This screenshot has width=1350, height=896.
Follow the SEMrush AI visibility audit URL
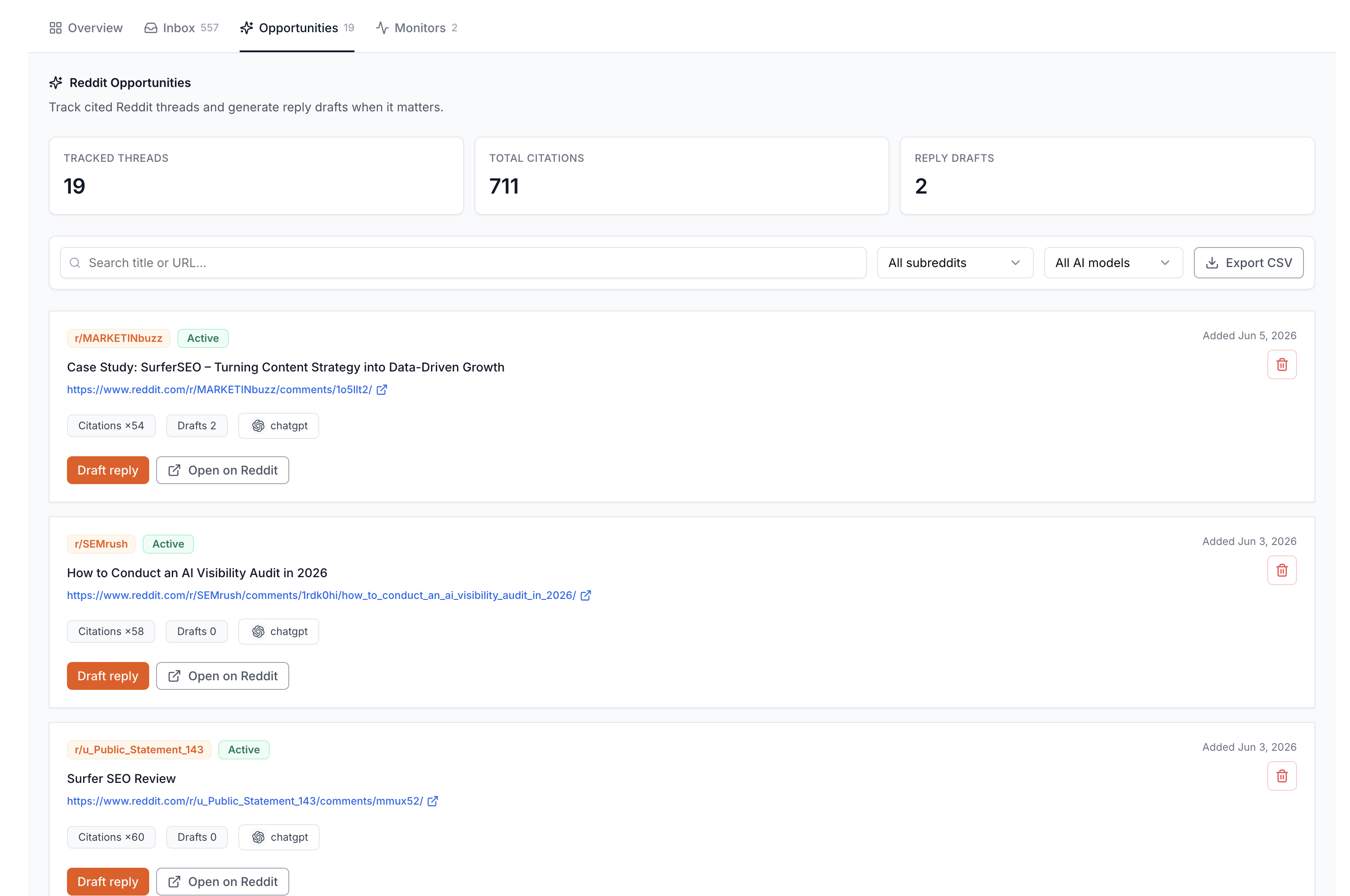pyautogui.click(x=321, y=595)
